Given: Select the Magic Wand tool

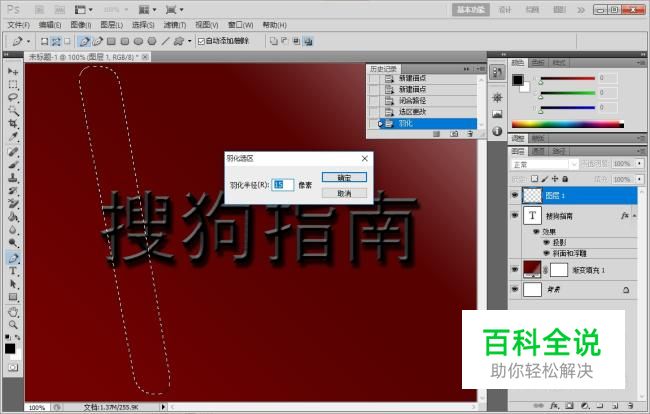Looking at the screenshot, I should tap(13, 111).
